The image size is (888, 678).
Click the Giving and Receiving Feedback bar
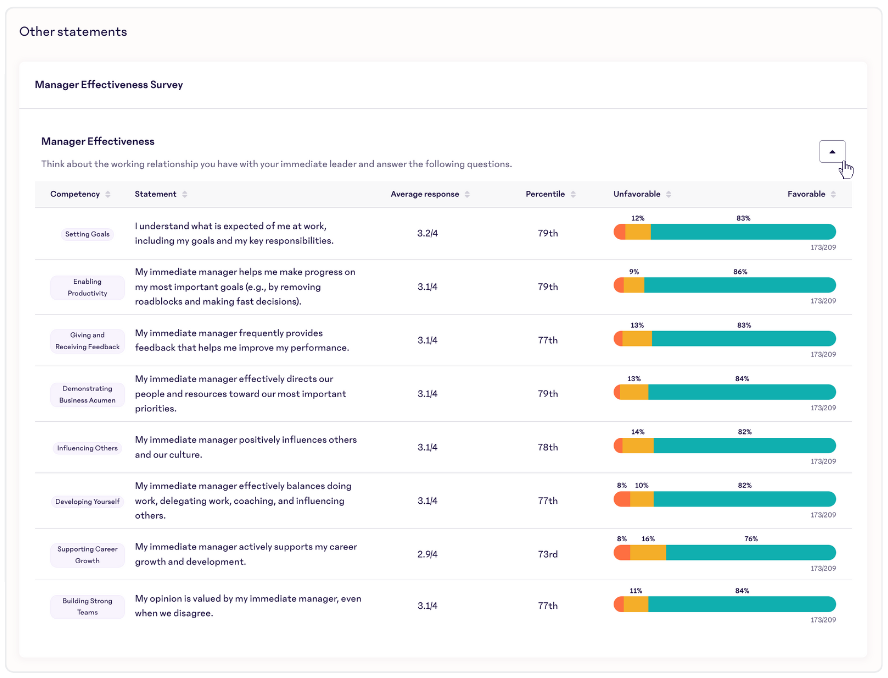pyautogui.click(x=725, y=339)
